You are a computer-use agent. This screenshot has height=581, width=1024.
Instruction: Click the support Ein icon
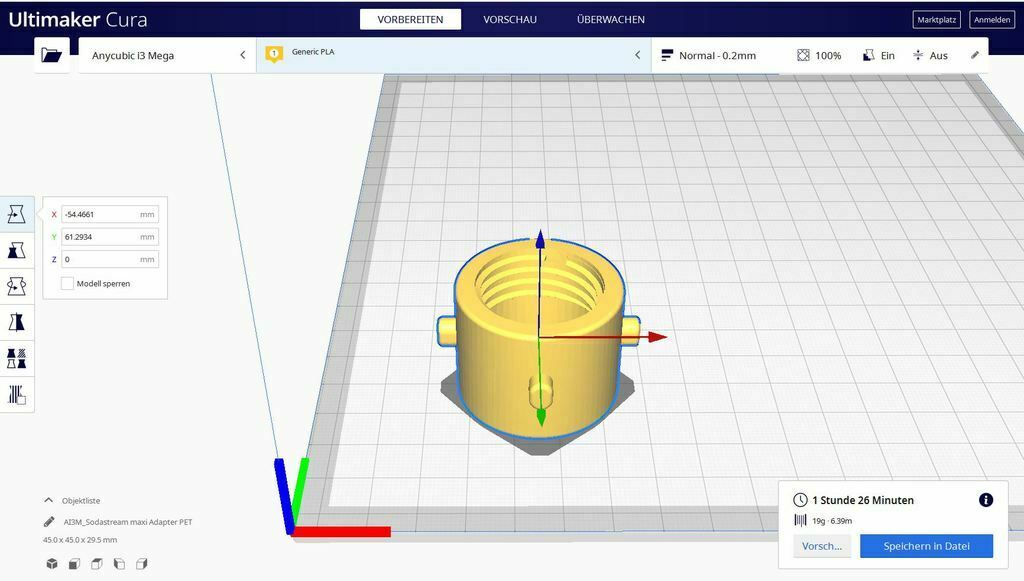[x=869, y=55]
